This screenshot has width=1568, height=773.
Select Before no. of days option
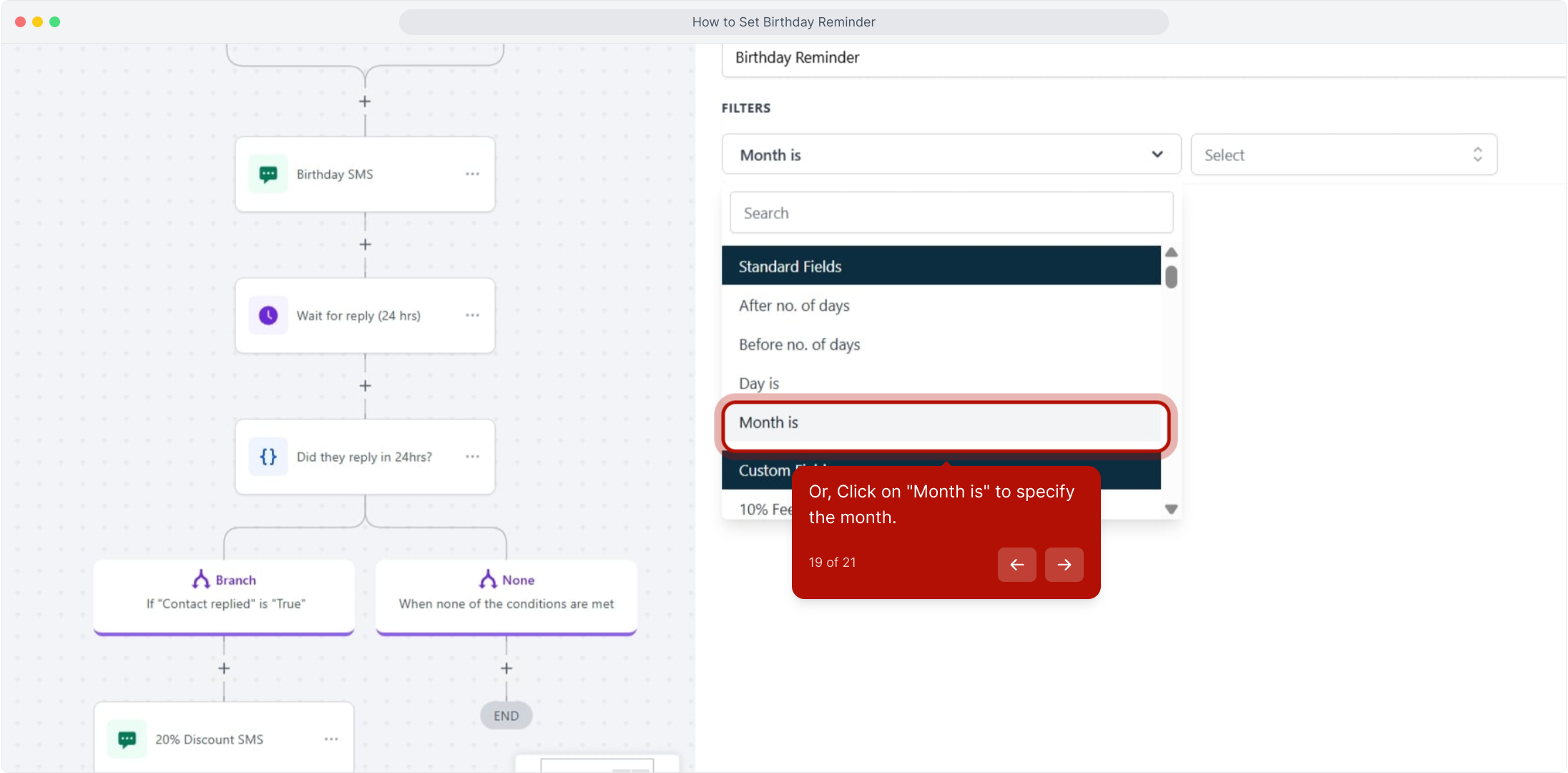pyautogui.click(x=799, y=345)
